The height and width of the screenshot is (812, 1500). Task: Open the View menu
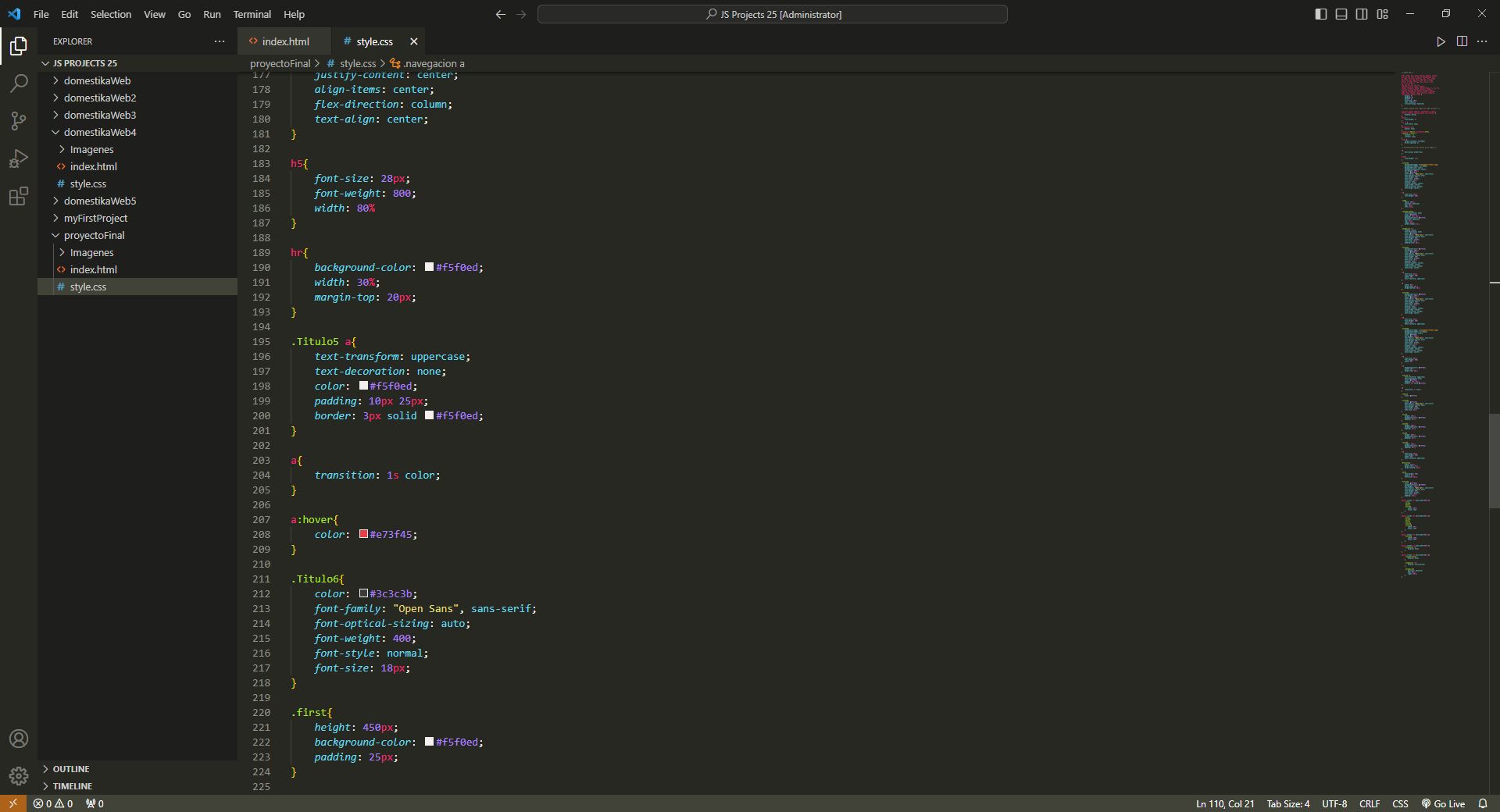pos(155,14)
